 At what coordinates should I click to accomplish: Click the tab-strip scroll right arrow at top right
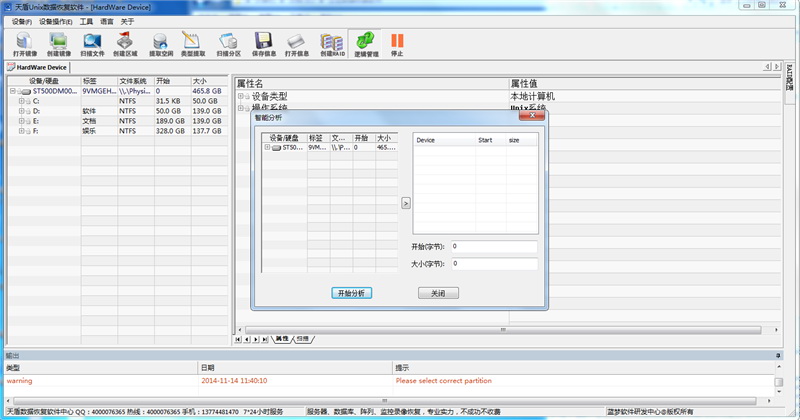[777, 67]
